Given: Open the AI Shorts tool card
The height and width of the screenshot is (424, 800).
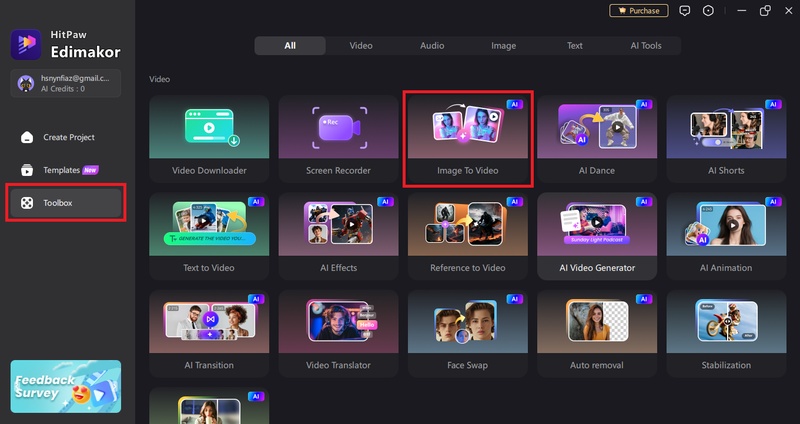Looking at the screenshot, I should click(726, 139).
